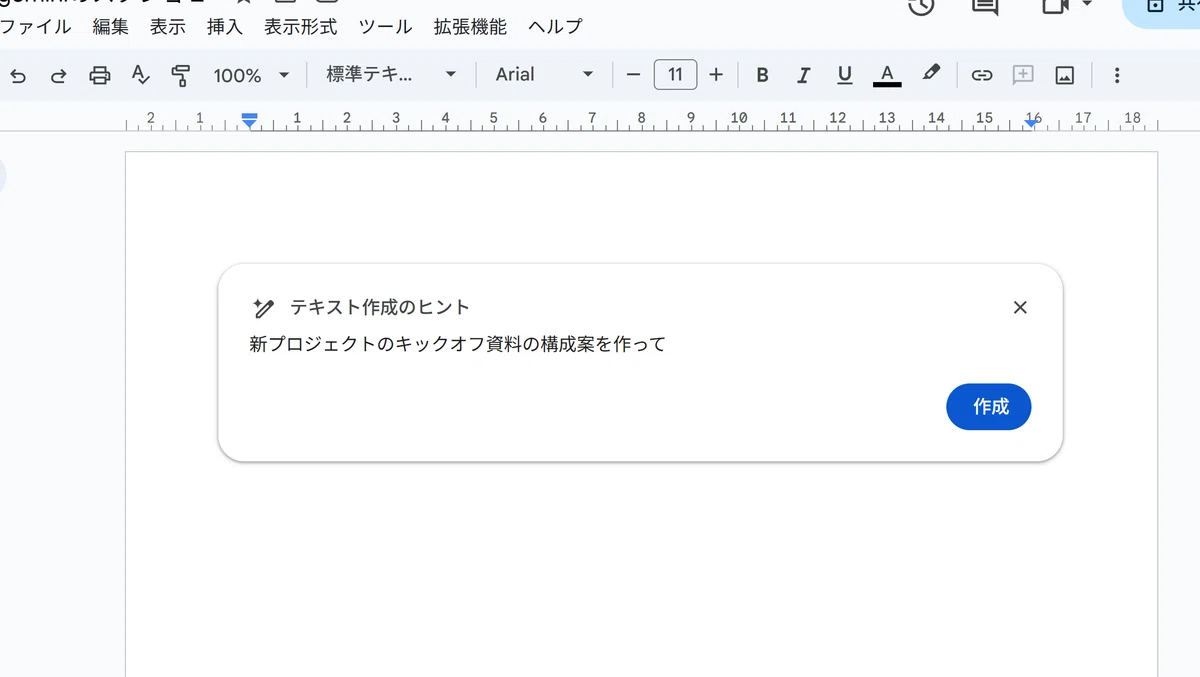This screenshot has height=677, width=1200.
Task: Open the text color picker
Action: [x=887, y=75]
